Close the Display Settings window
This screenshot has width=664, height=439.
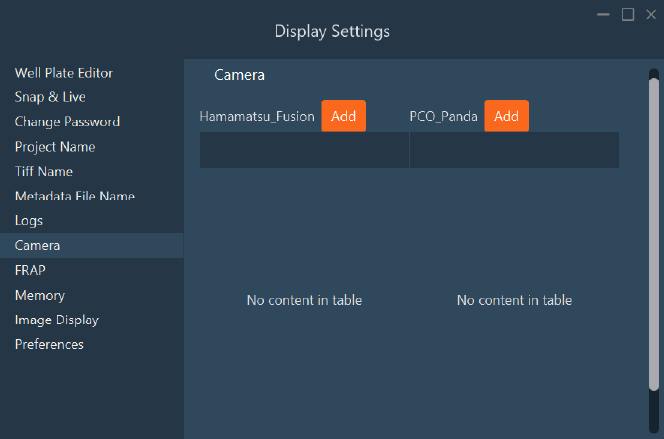[x=650, y=14]
